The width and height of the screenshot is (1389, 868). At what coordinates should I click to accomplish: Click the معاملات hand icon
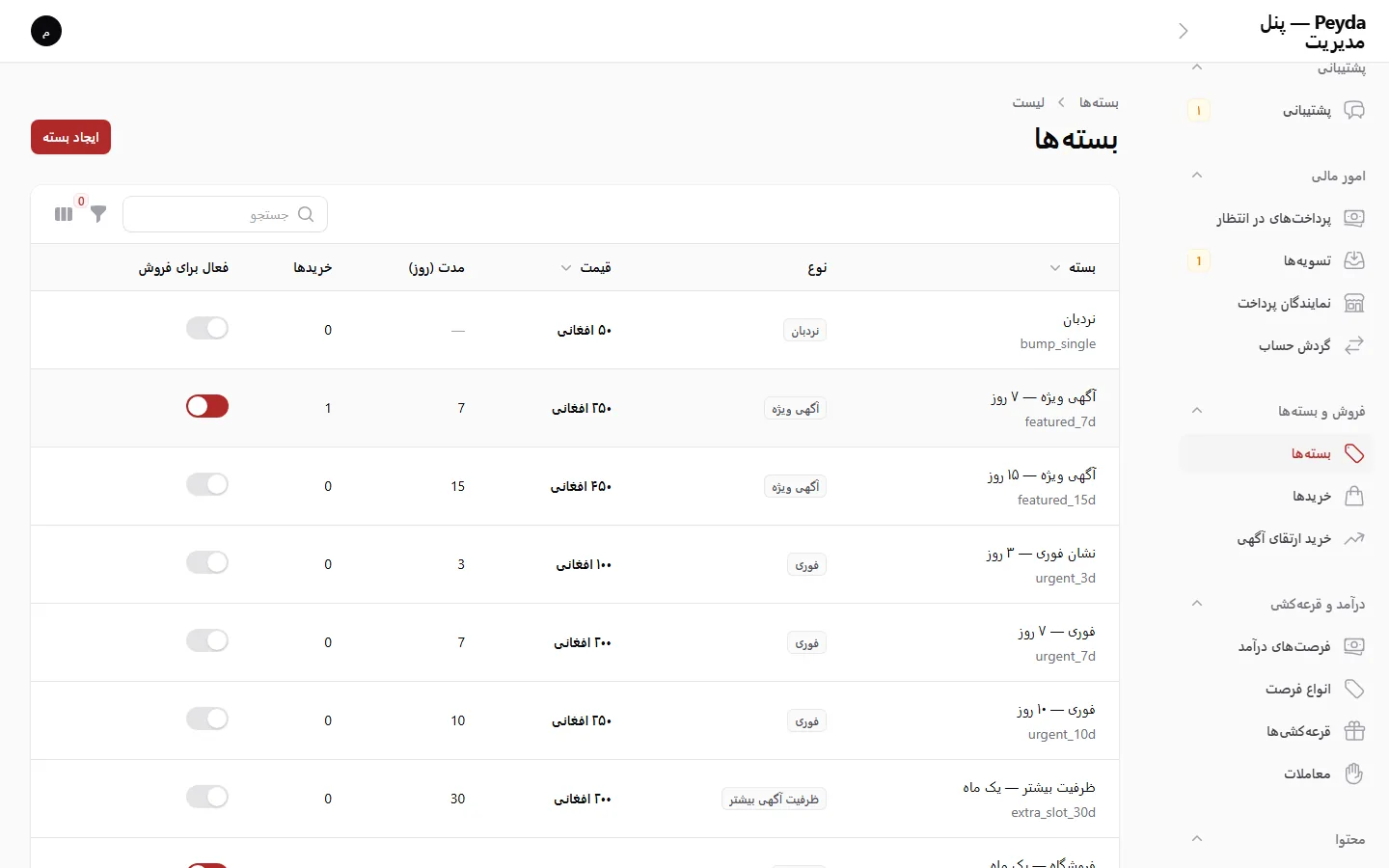point(1354,773)
